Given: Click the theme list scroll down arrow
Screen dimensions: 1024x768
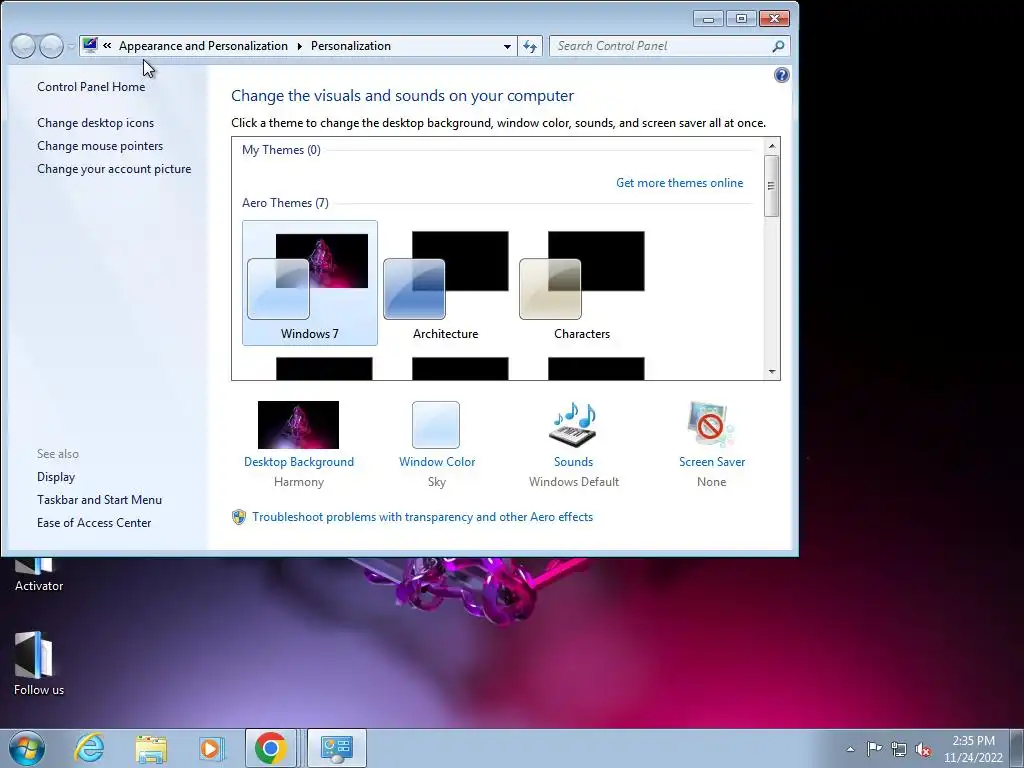Looking at the screenshot, I should tap(772, 372).
